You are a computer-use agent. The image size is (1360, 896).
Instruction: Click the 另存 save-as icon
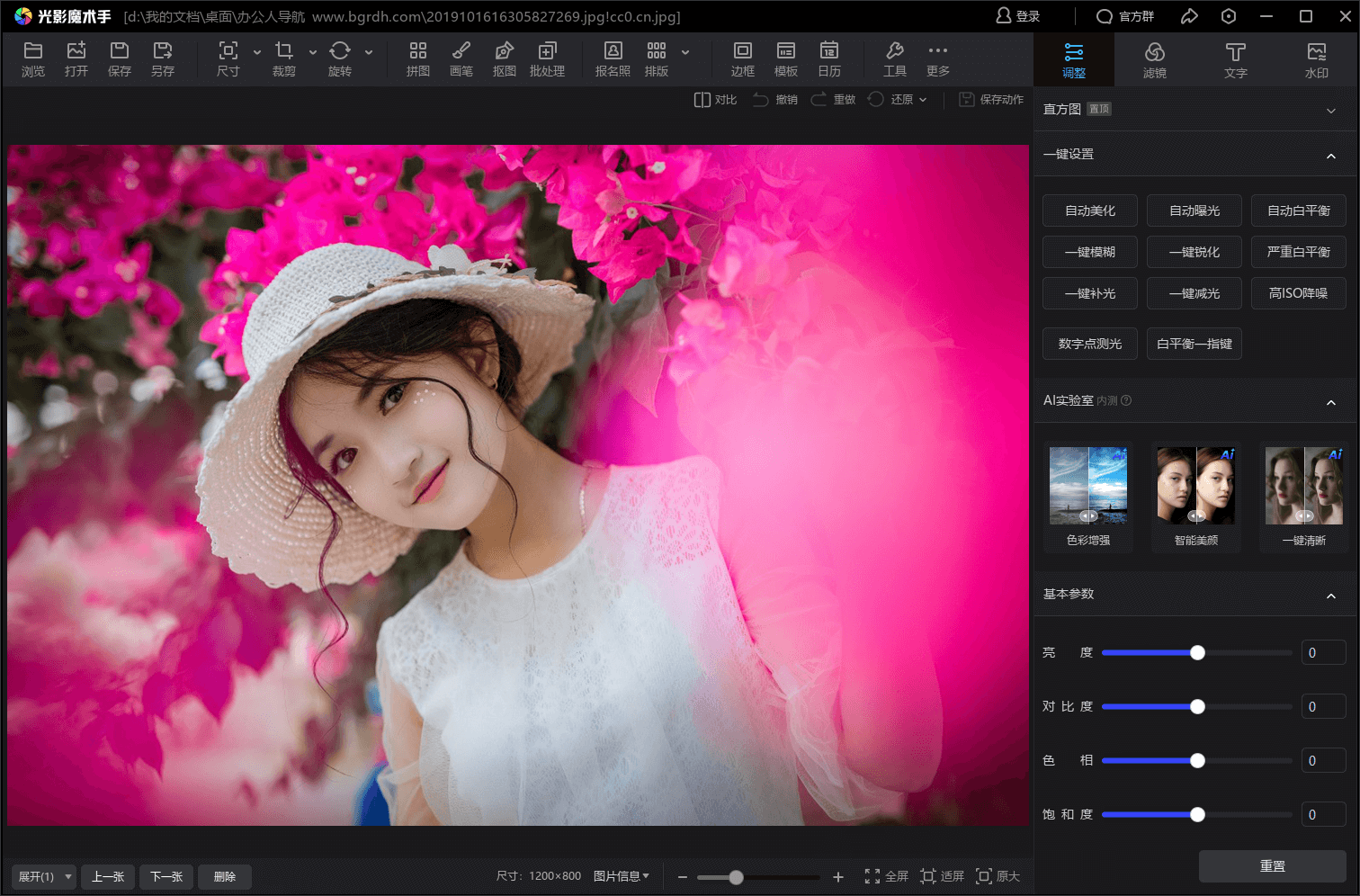163,58
